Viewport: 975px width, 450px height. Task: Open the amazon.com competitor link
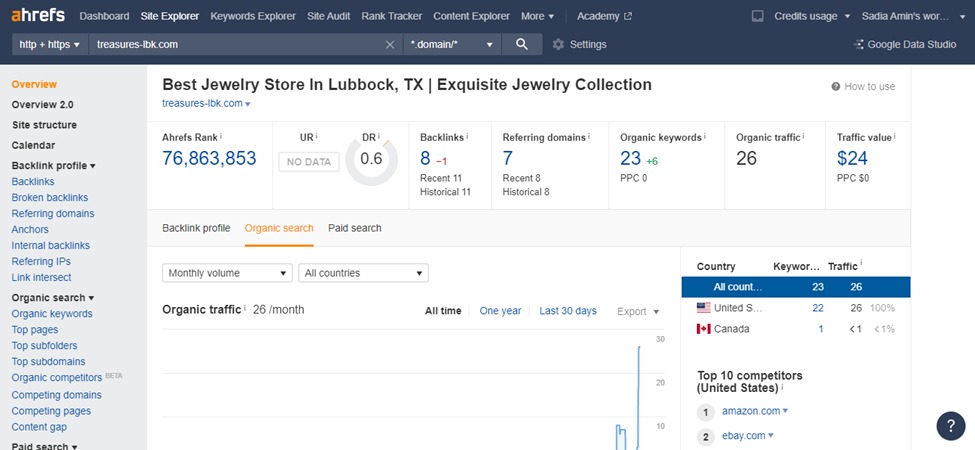pyautogui.click(x=751, y=411)
